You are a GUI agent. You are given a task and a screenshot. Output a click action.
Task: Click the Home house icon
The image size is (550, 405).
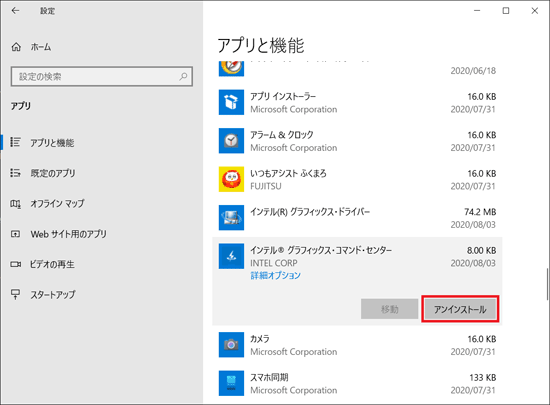coord(16,47)
